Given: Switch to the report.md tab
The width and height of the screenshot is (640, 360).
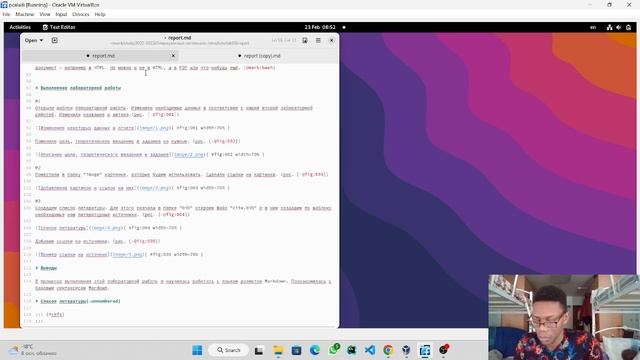Looking at the screenshot, I should click(100, 56).
